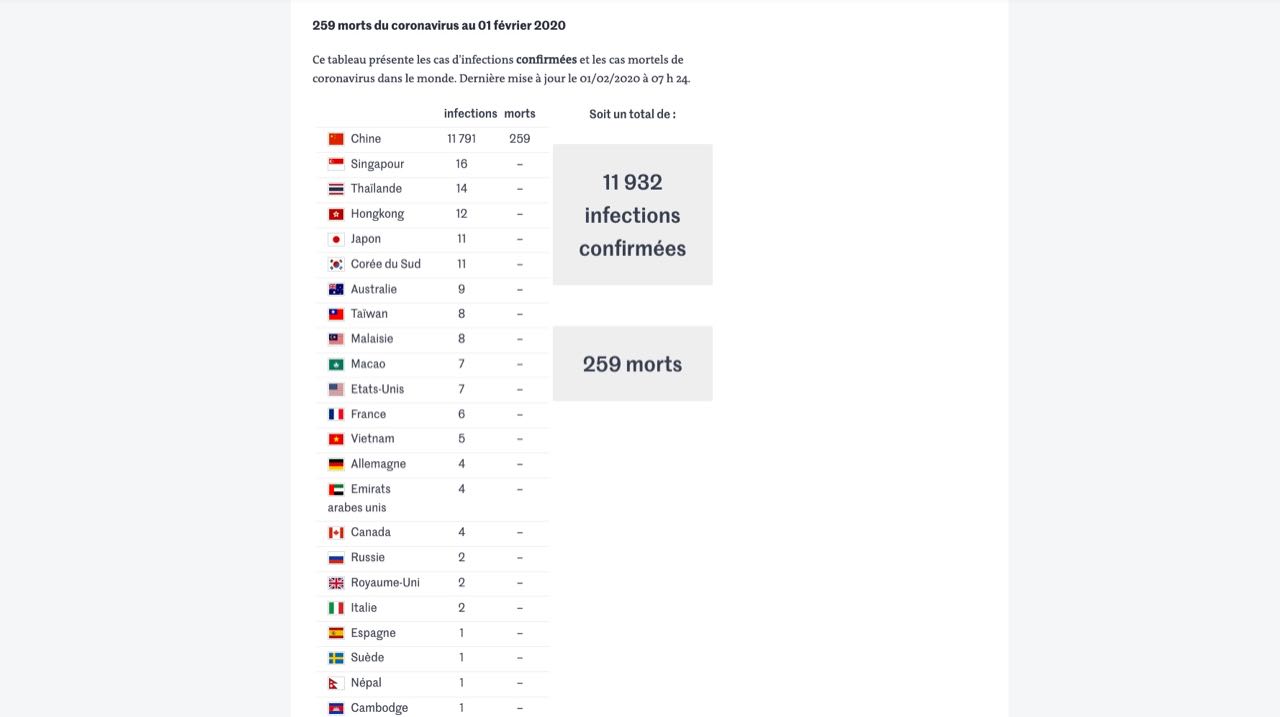
Task: Click the "morts" column header
Action: click(x=520, y=114)
